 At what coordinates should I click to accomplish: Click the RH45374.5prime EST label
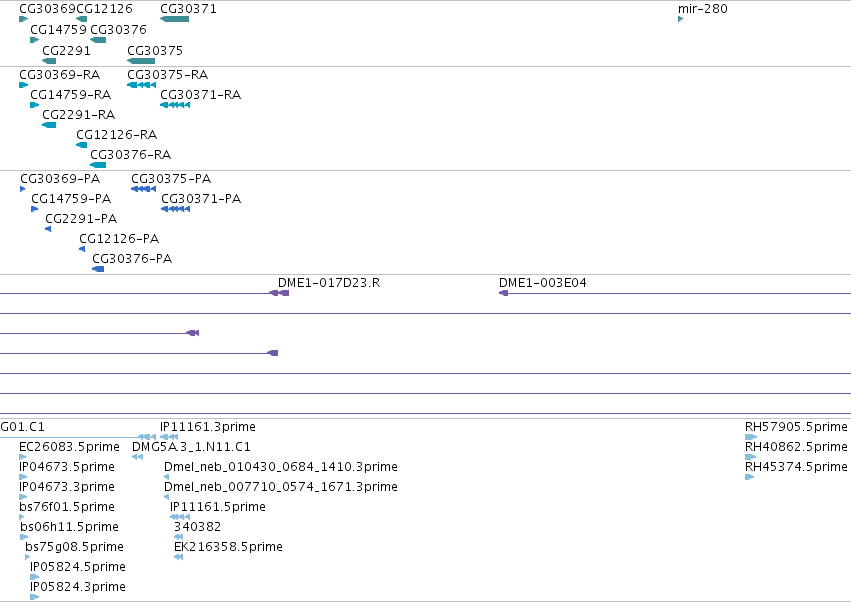tap(796, 467)
